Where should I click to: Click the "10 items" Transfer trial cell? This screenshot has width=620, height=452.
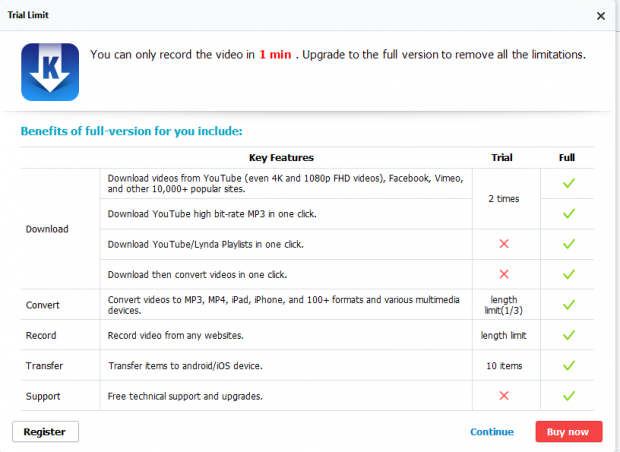tap(503, 365)
